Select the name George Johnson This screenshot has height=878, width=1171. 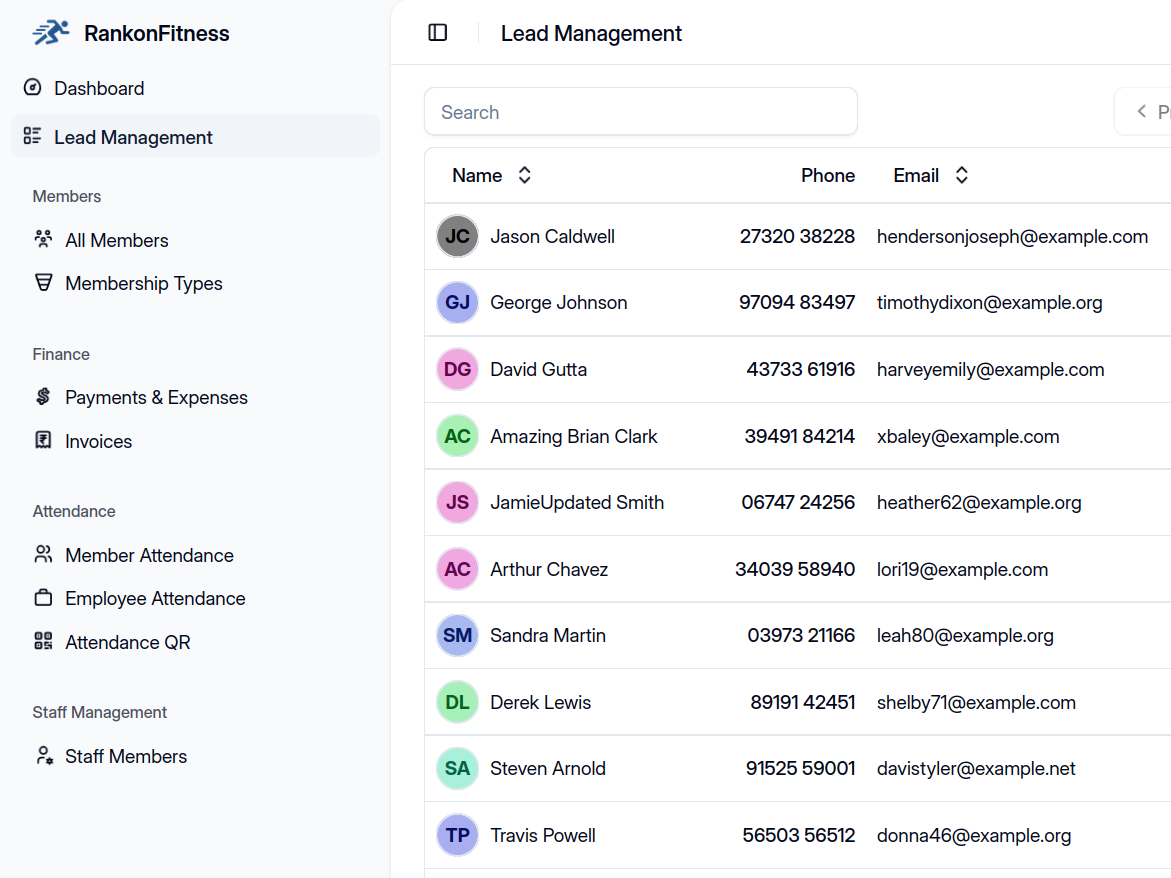[559, 302]
